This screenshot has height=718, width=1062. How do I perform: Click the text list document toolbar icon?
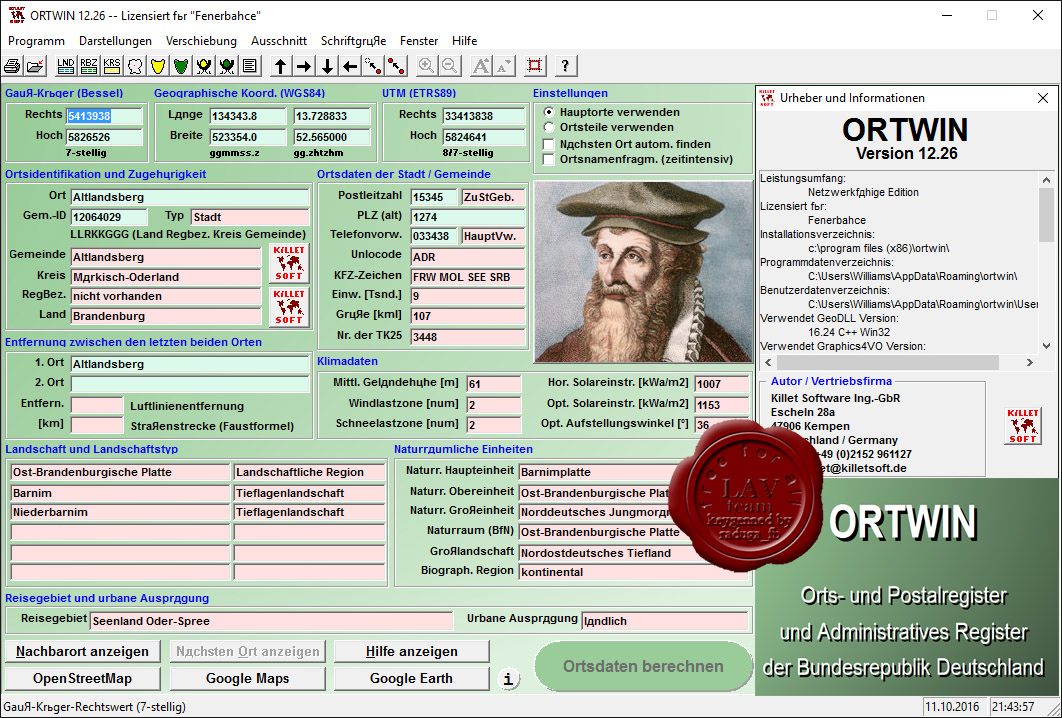[250, 66]
